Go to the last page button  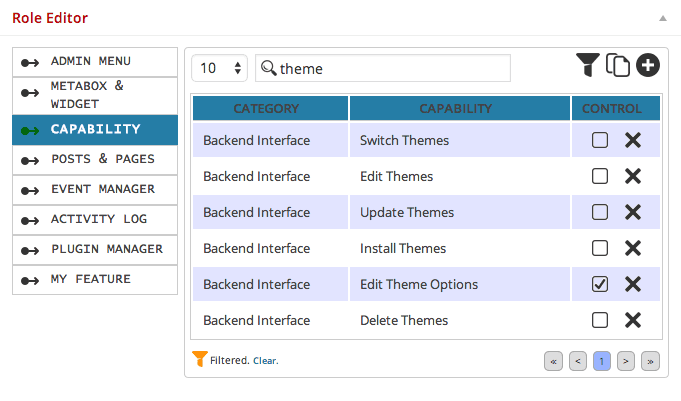(650, 361)
